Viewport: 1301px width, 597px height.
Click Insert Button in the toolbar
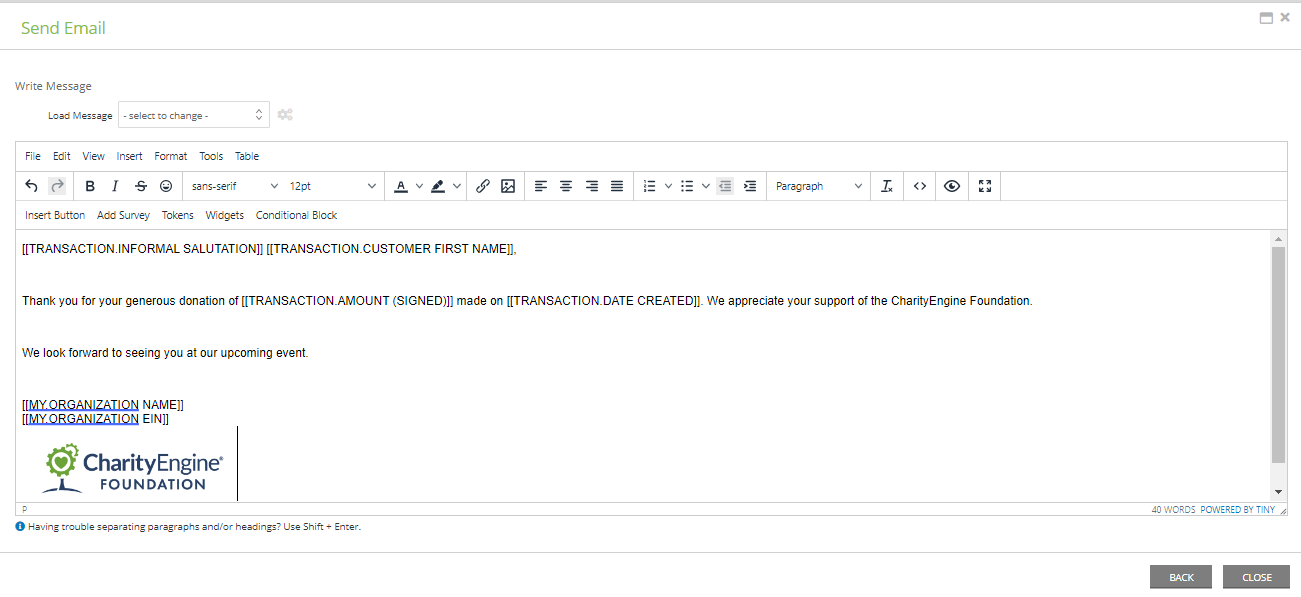(55, 215)
